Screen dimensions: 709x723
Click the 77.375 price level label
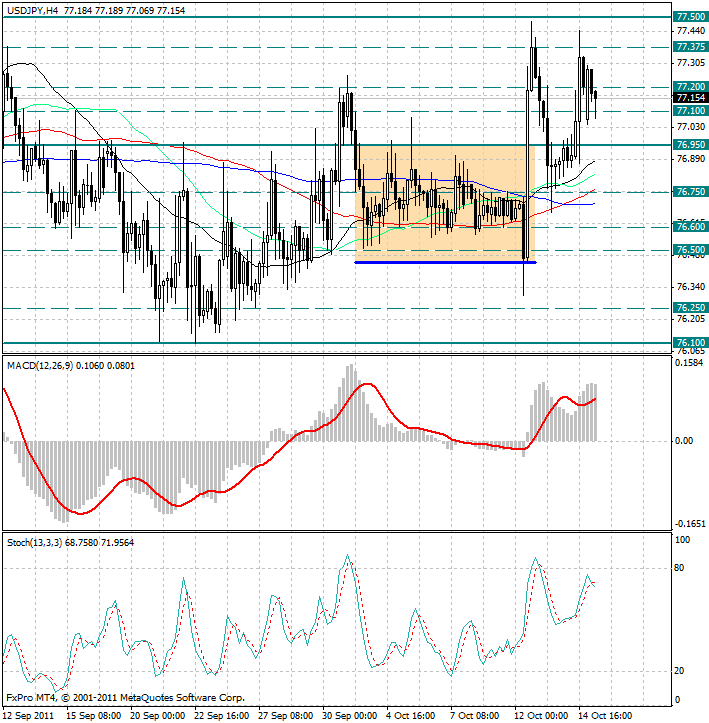point(690,46)
